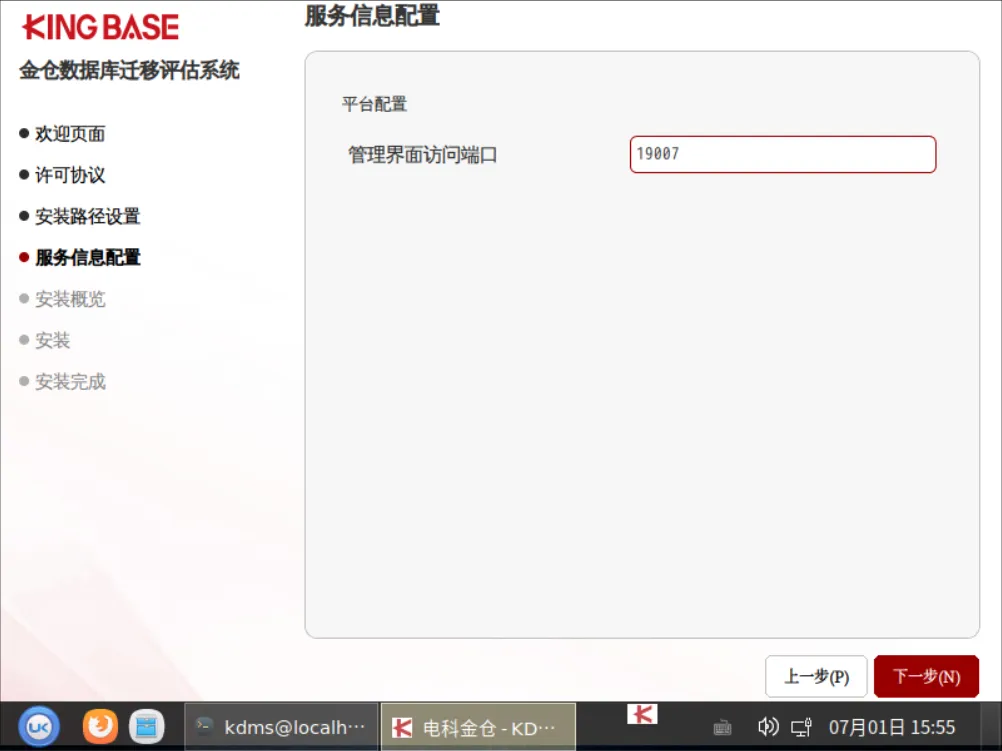Switch to kdms@localhost terminal taskbar window
The image size is (1002, 751).
pos(281,727)
